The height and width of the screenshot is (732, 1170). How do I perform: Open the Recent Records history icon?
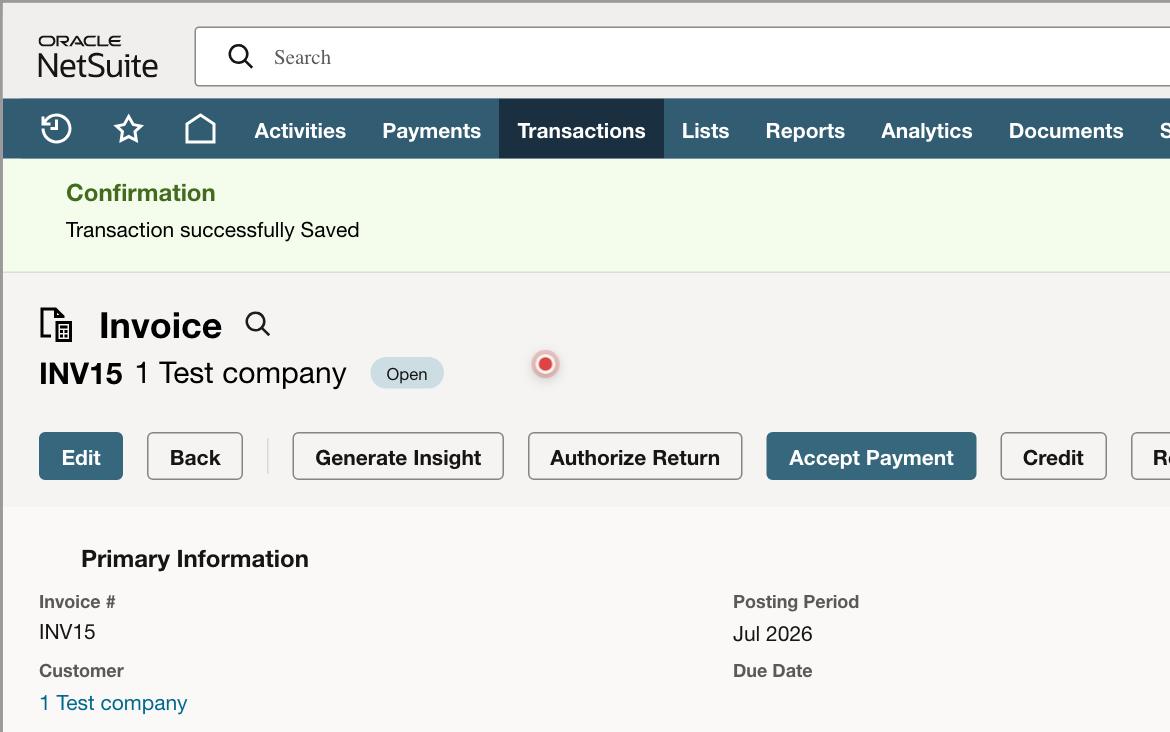(56, 129)
